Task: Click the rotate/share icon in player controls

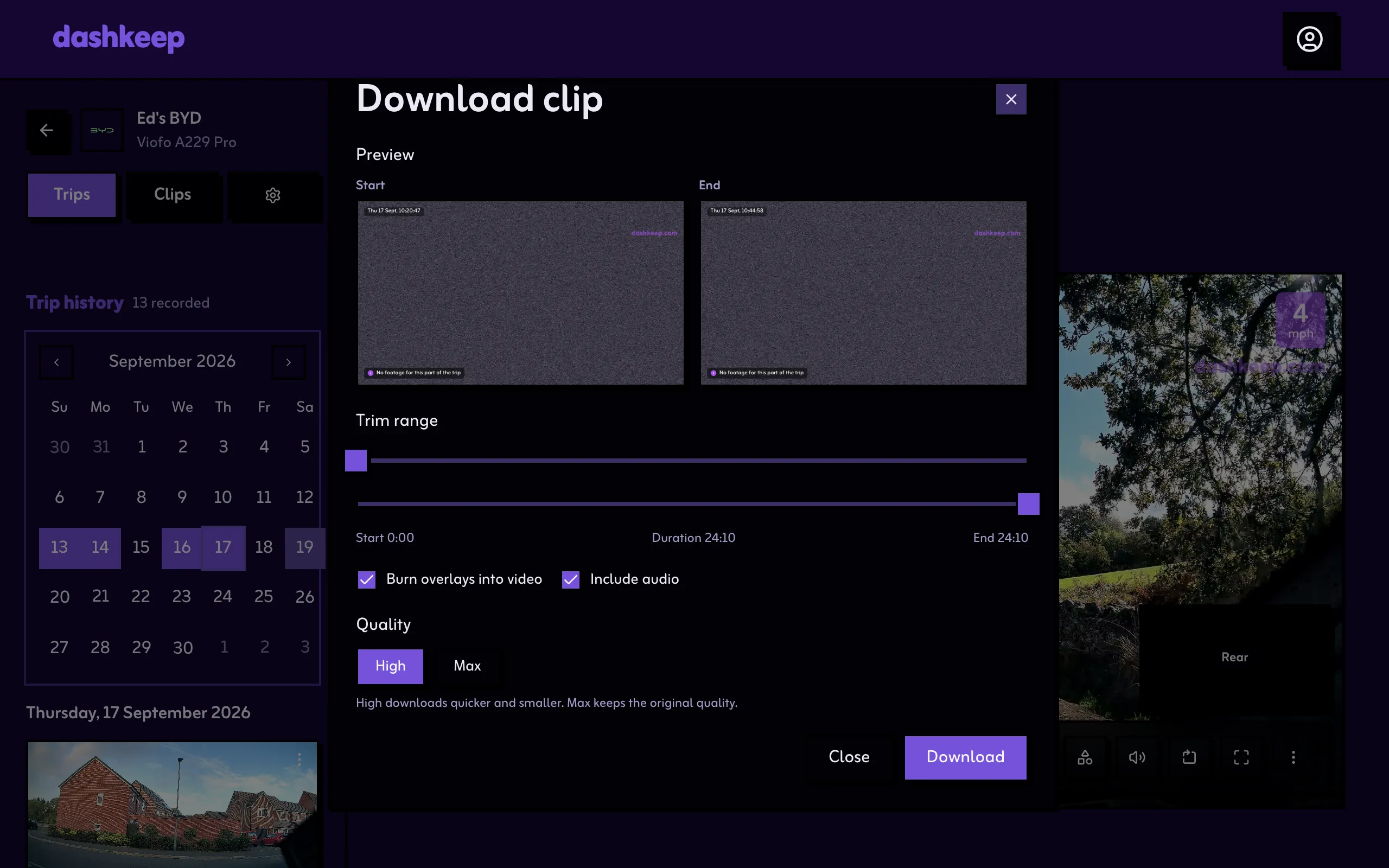Action: (1189, 757)
